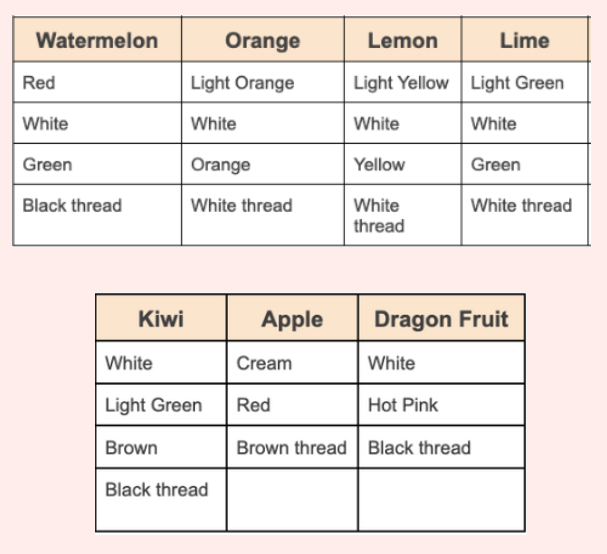Click the Kiwi header cell
The height and width of the screenshot is (554, 607).
tap(160, 320)
